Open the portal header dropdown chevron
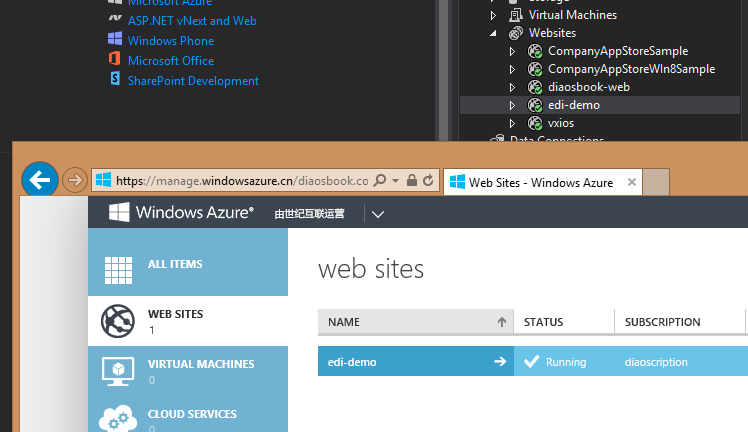The image size is (748, 432). [x=378, y=214]
